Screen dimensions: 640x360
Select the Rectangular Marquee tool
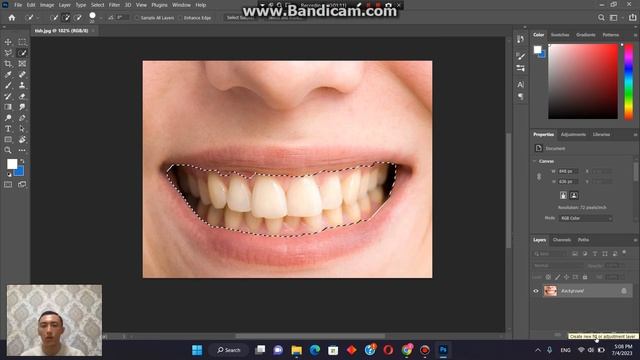pos(22,42)
